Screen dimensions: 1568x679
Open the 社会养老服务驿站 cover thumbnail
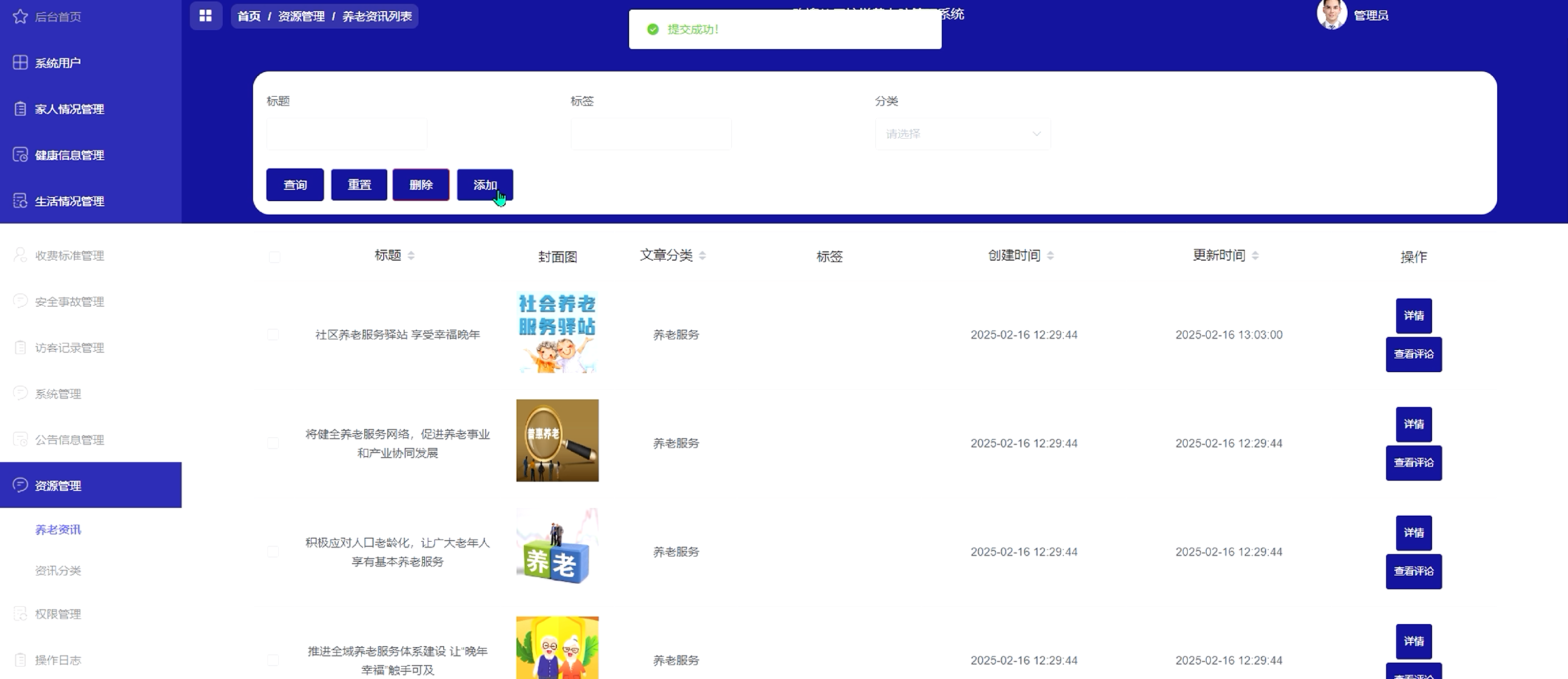557,332
